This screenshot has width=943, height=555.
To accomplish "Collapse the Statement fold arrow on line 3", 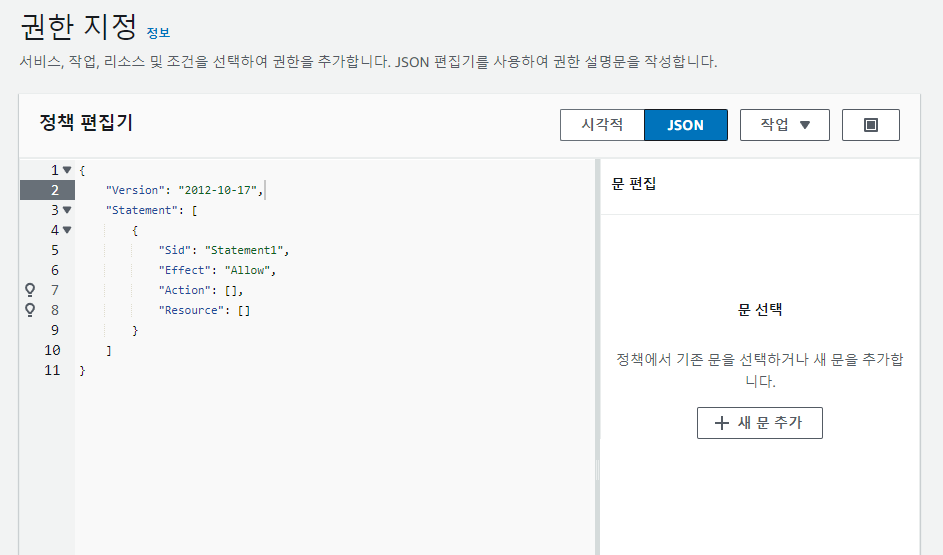I will [67, 210].
